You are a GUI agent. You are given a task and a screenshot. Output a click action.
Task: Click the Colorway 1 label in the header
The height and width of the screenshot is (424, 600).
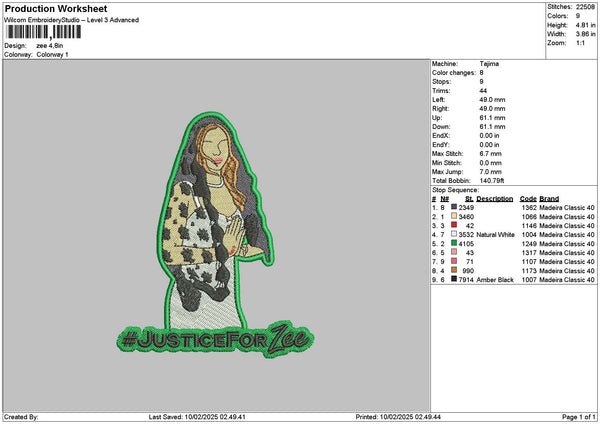coord(51,54)
